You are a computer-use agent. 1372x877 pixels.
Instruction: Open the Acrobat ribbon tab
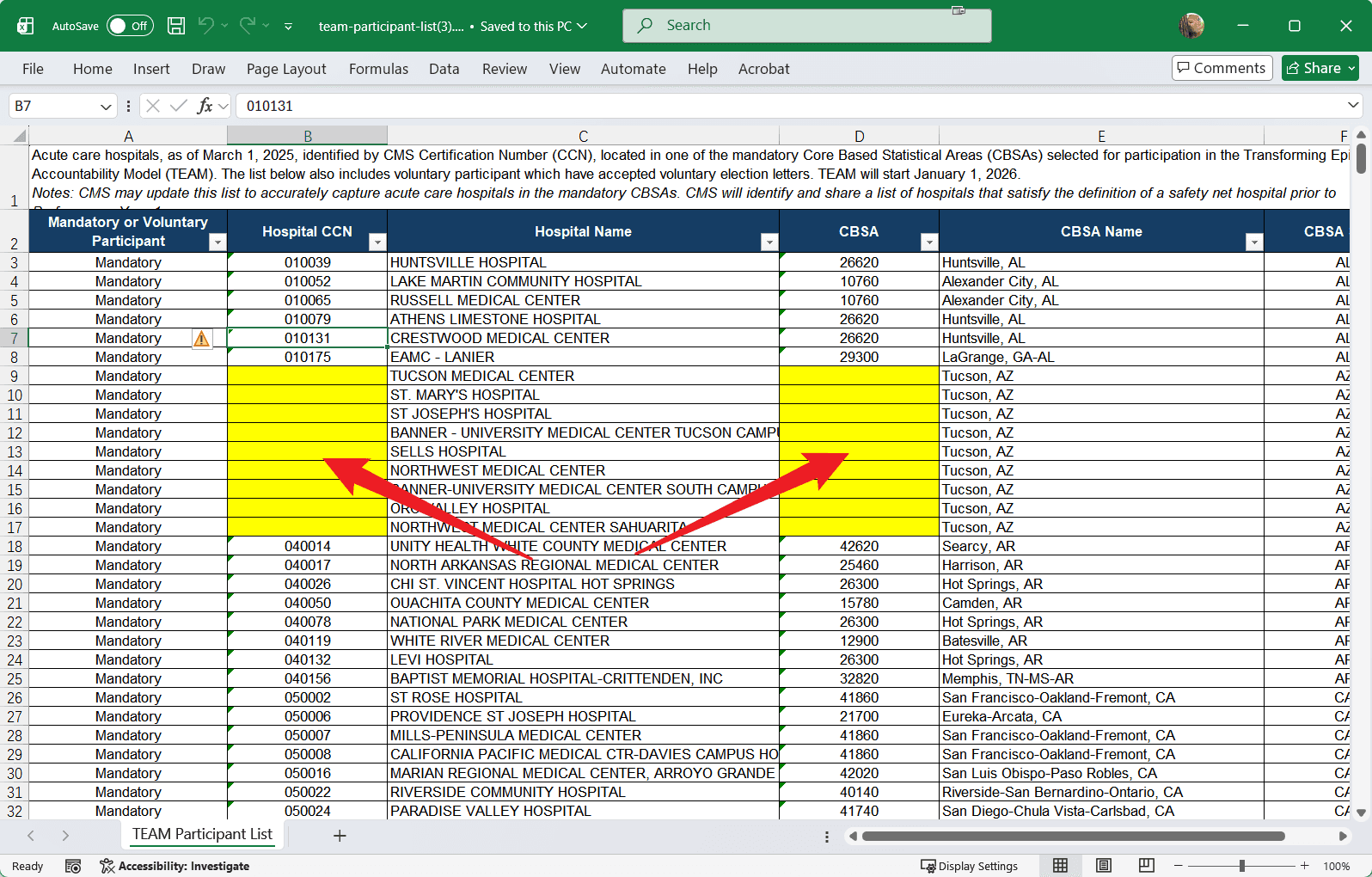(x=763, y=69)
